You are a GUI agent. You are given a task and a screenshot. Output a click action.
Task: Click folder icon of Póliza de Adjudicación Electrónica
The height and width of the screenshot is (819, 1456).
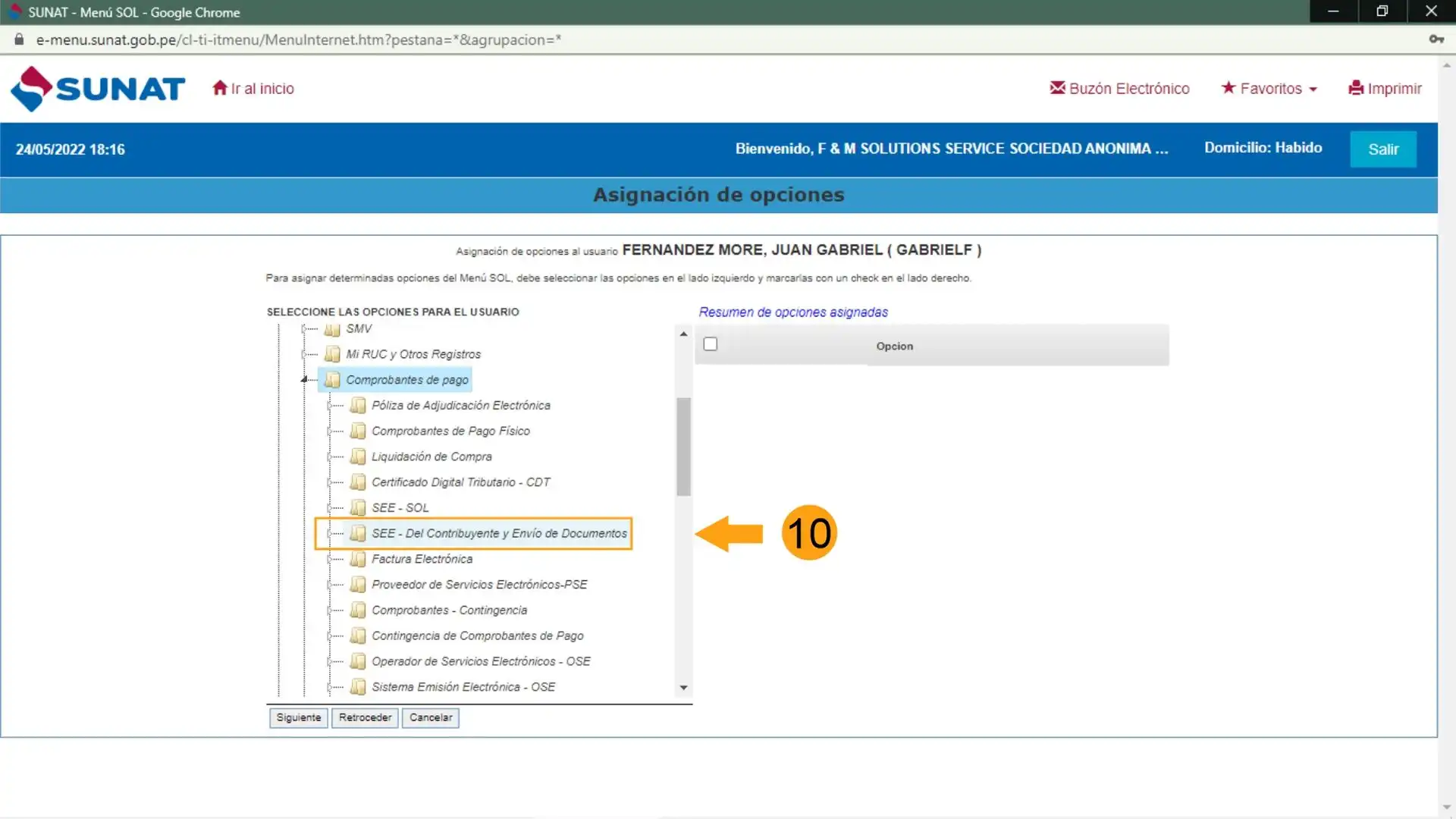coord(358,406)
